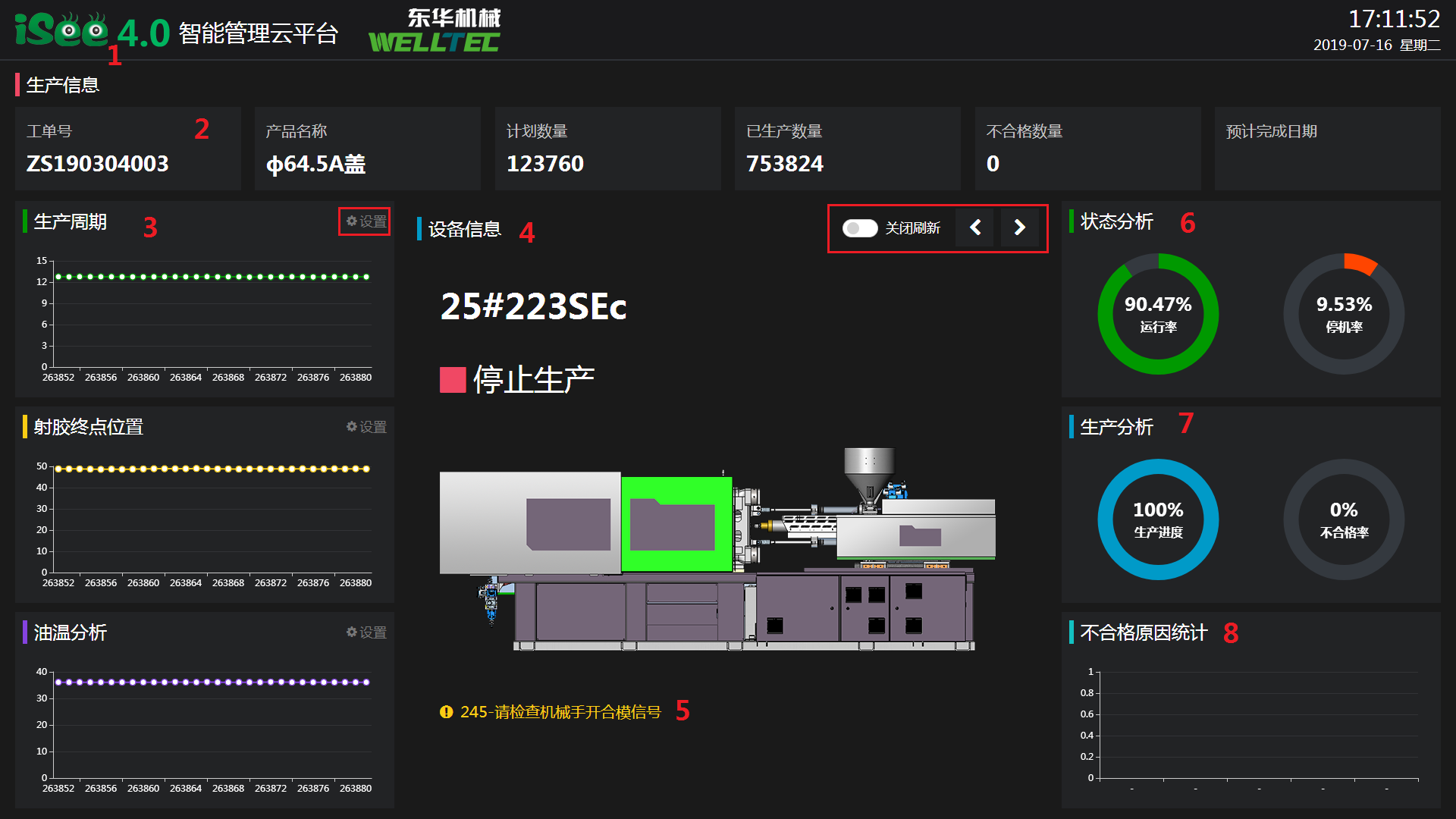The width and height of the screenshot is (1456, 819).
Task: Select the 工单号 ZS190304003 card
Action: coord(127,149)
